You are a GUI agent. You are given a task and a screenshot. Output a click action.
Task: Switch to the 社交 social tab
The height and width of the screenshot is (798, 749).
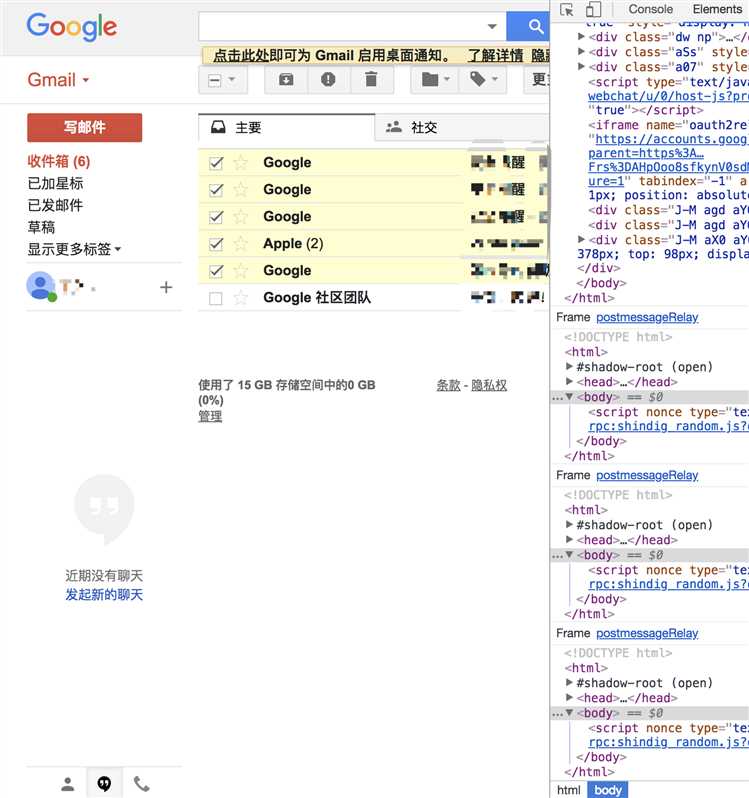point(462,127)
